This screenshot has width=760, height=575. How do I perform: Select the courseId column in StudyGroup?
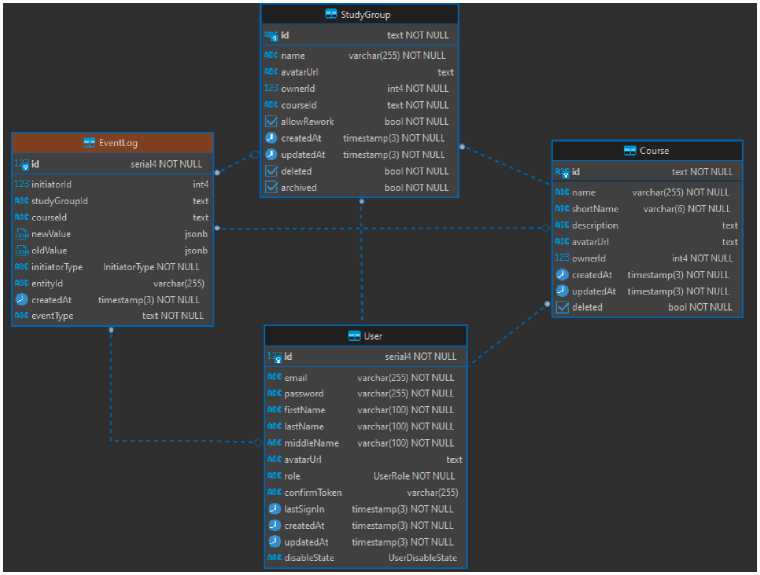coord(298,105)
